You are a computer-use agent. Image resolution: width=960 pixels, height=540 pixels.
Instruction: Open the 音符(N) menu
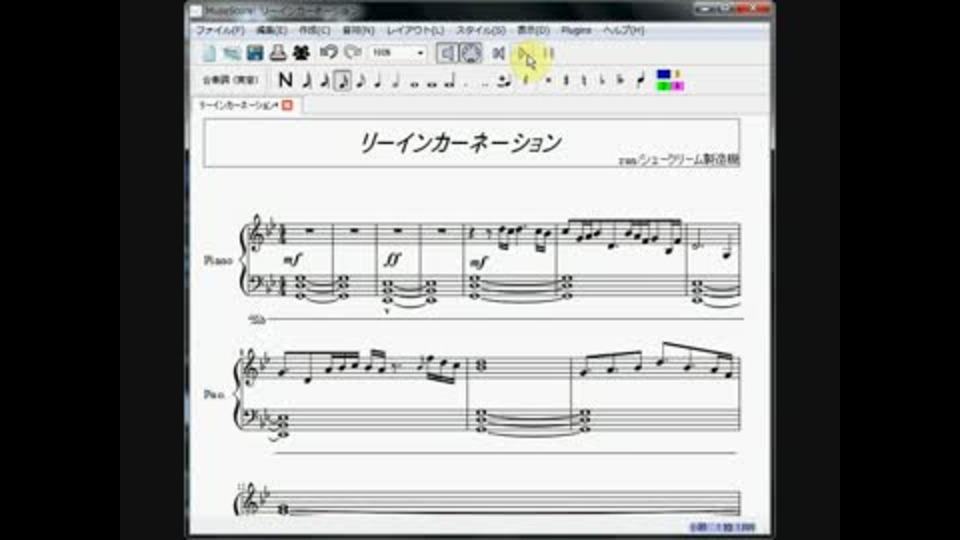click(358, 30)
